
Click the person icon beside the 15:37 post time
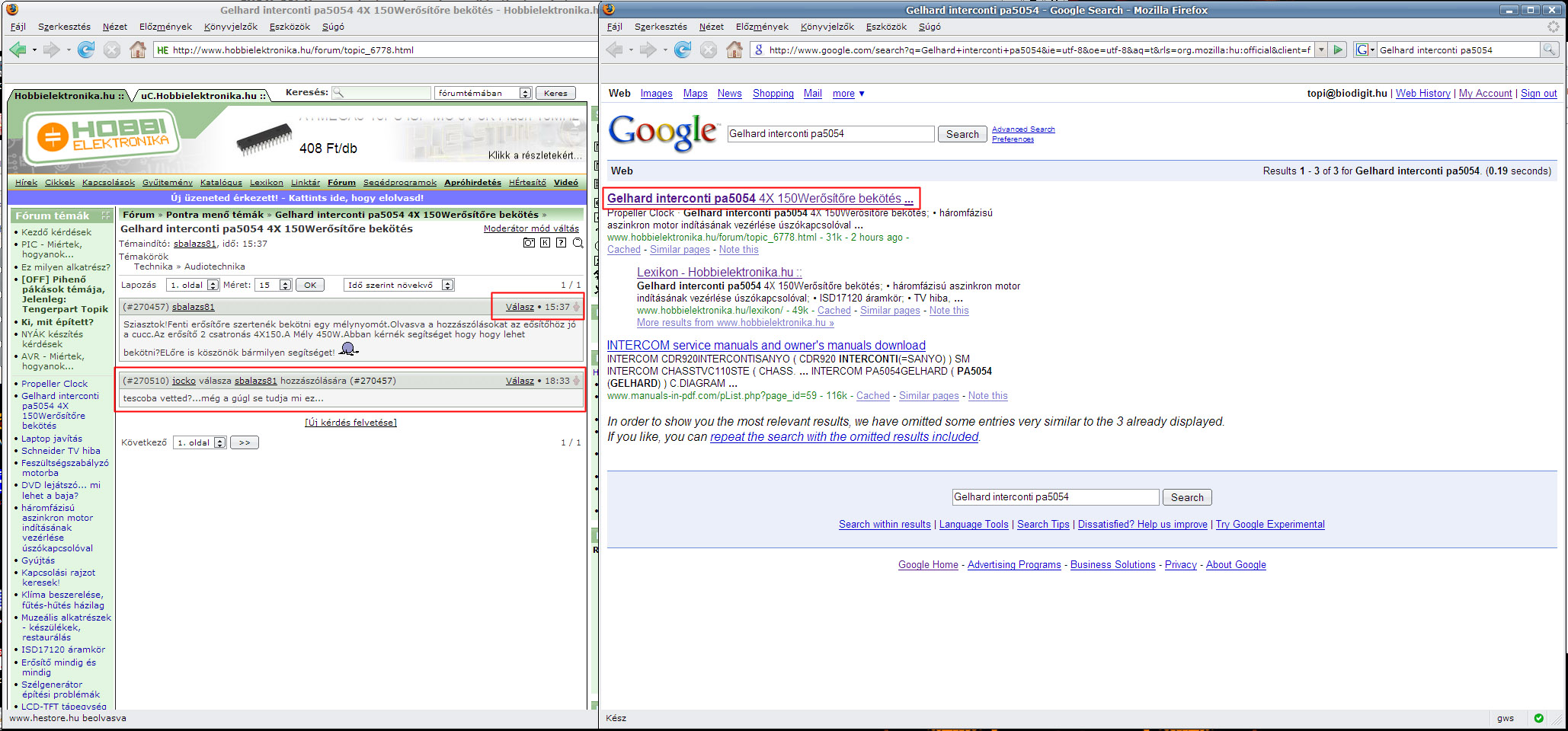[577, 307]
